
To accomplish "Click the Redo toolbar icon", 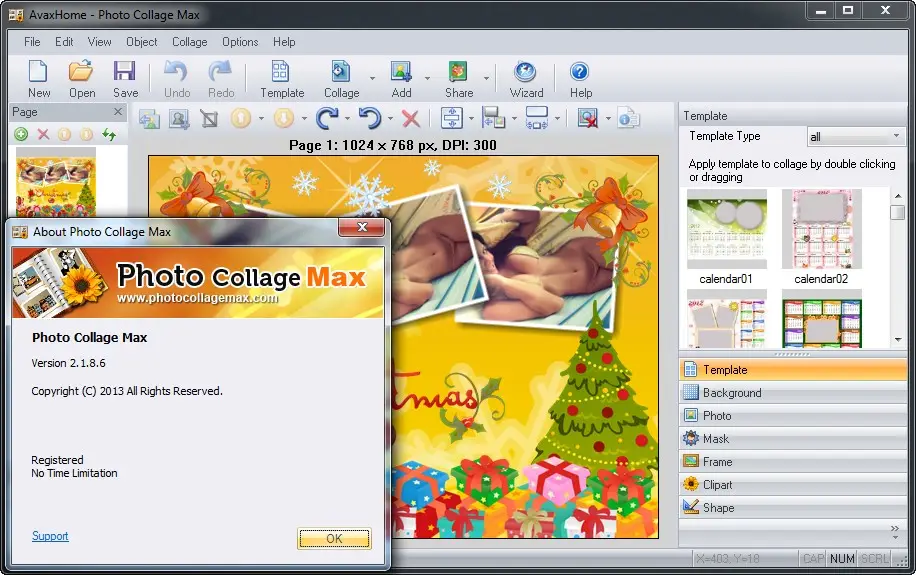I will (221, 79).
